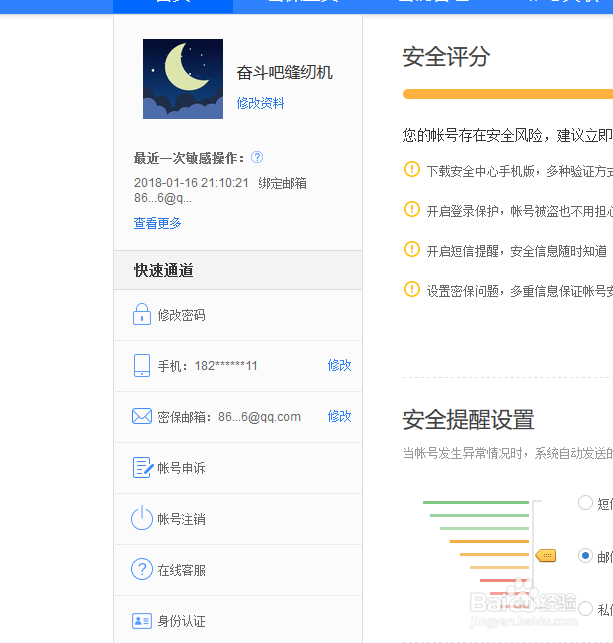Click 修改 link next to phone number
613x643 pixels.
point(340,366)
